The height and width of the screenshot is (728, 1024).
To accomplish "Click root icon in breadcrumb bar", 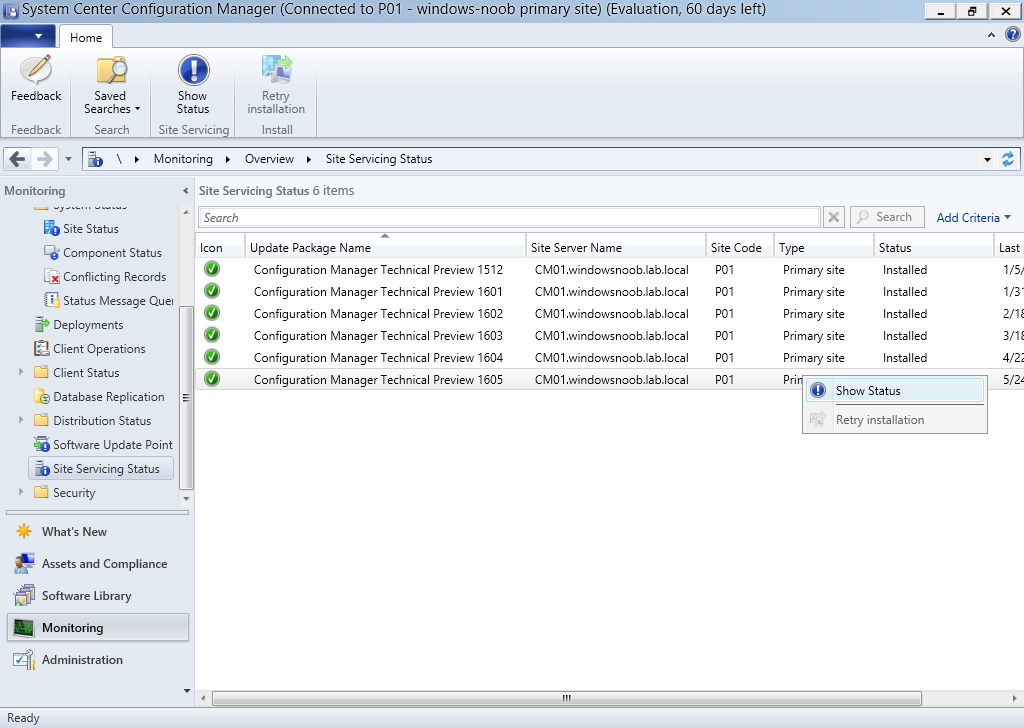I will pyautogui.click(x=95, y=159).
